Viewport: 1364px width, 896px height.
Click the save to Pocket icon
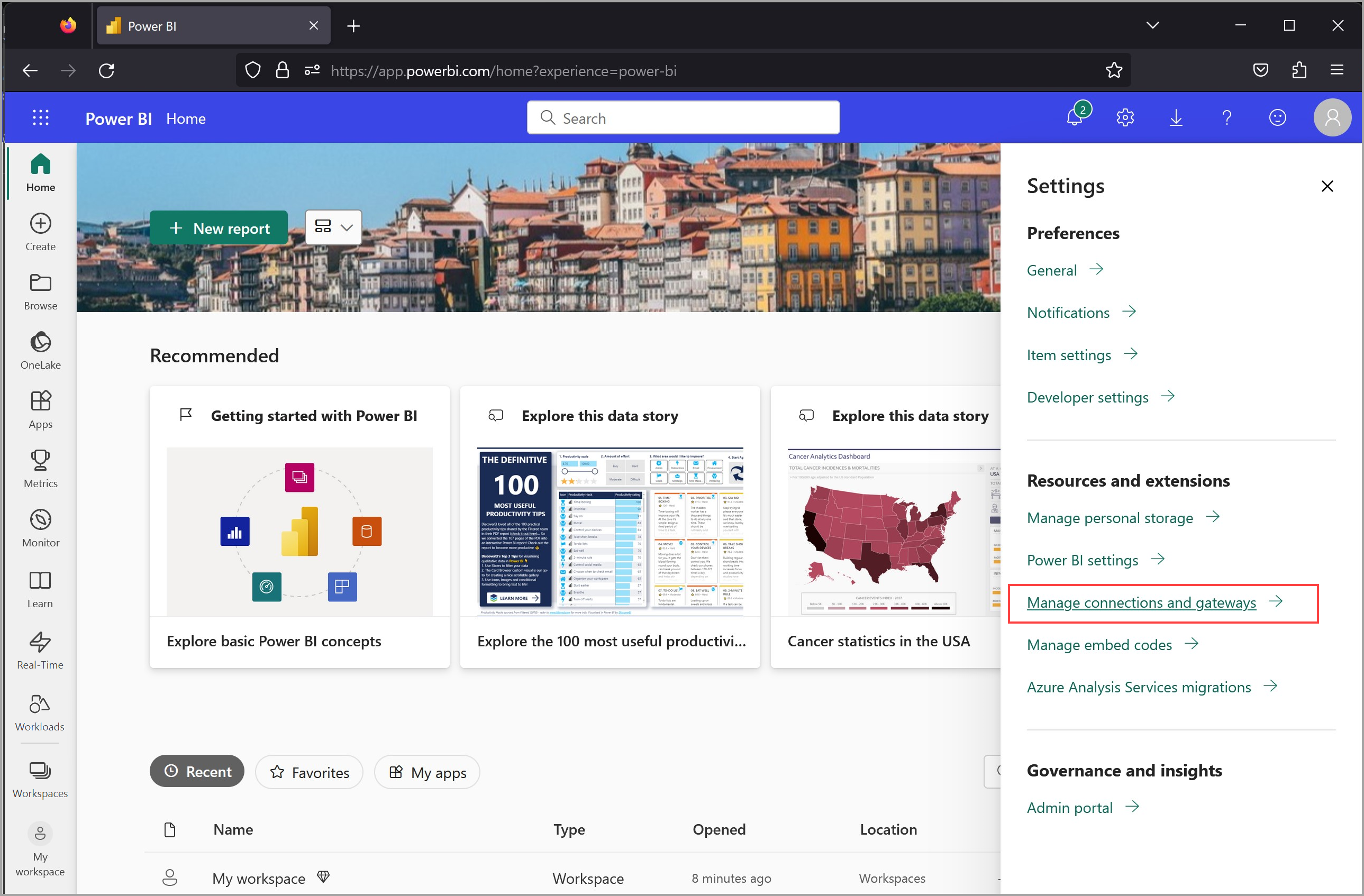[1260, 70]
